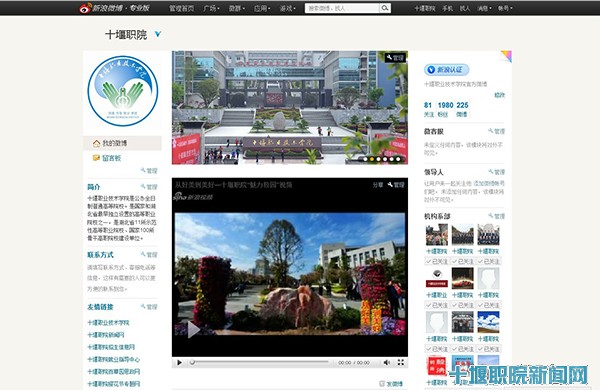600x390 pixels.
Task: Open the Sina Weibo logo home link
Action: [x=114, y=8]
